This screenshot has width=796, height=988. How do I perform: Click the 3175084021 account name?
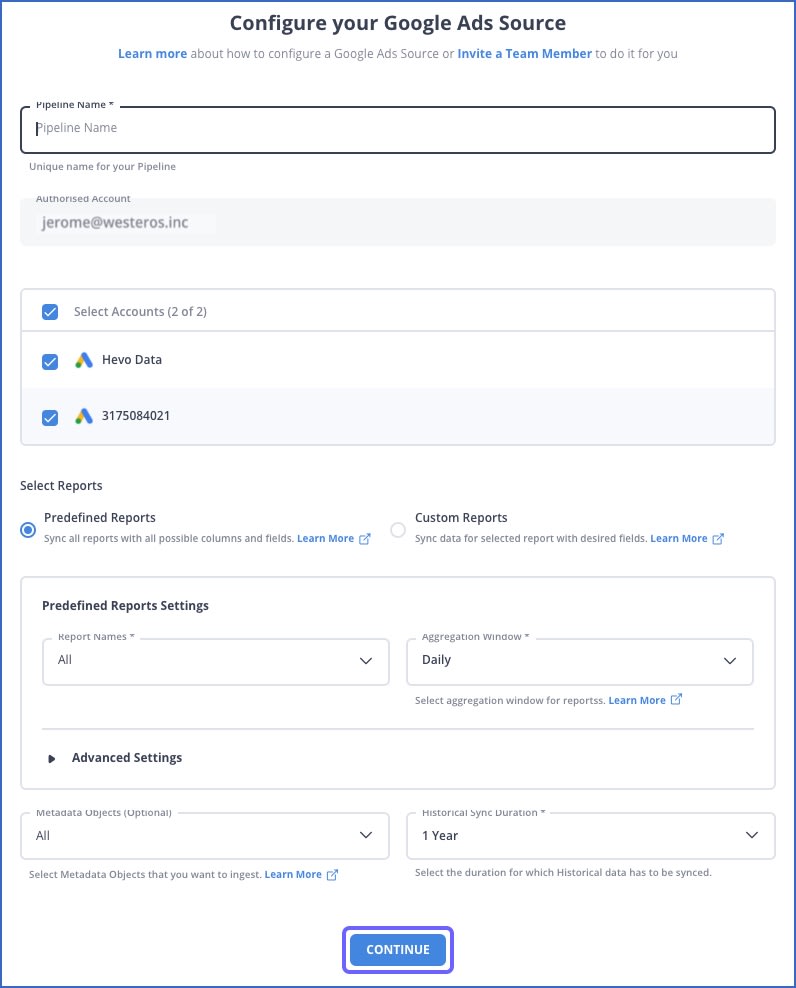coord(136,416)
